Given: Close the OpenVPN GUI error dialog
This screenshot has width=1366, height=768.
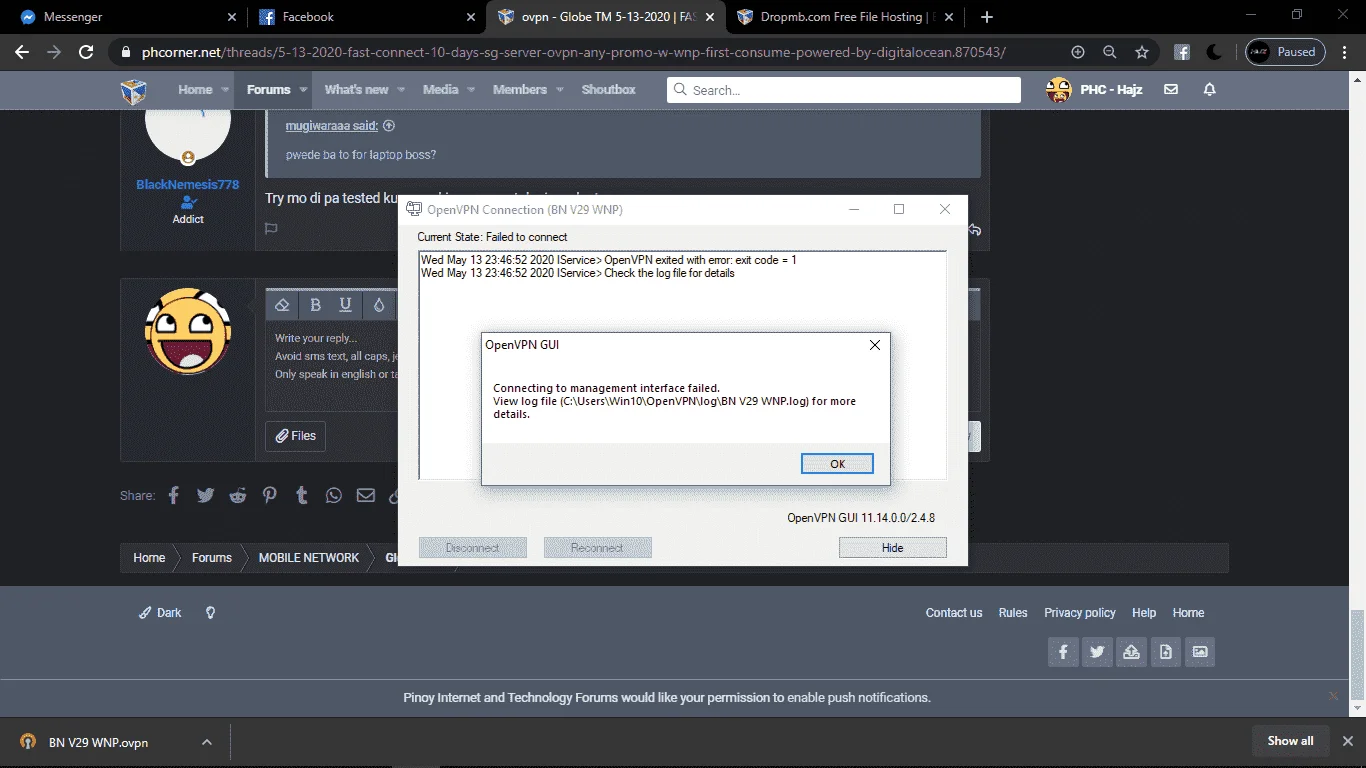Looking at the screenshot, I should point(875,345).
